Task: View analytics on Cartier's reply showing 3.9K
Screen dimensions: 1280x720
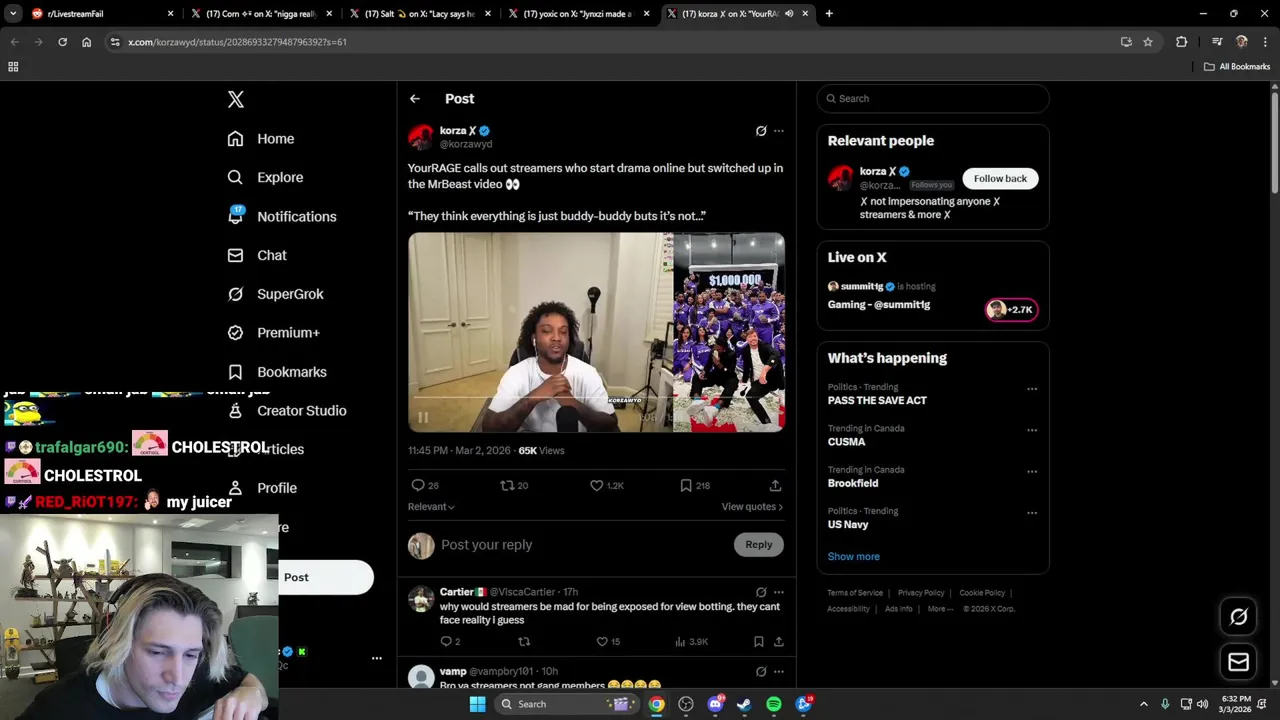Action: click(x=691, y=642)
